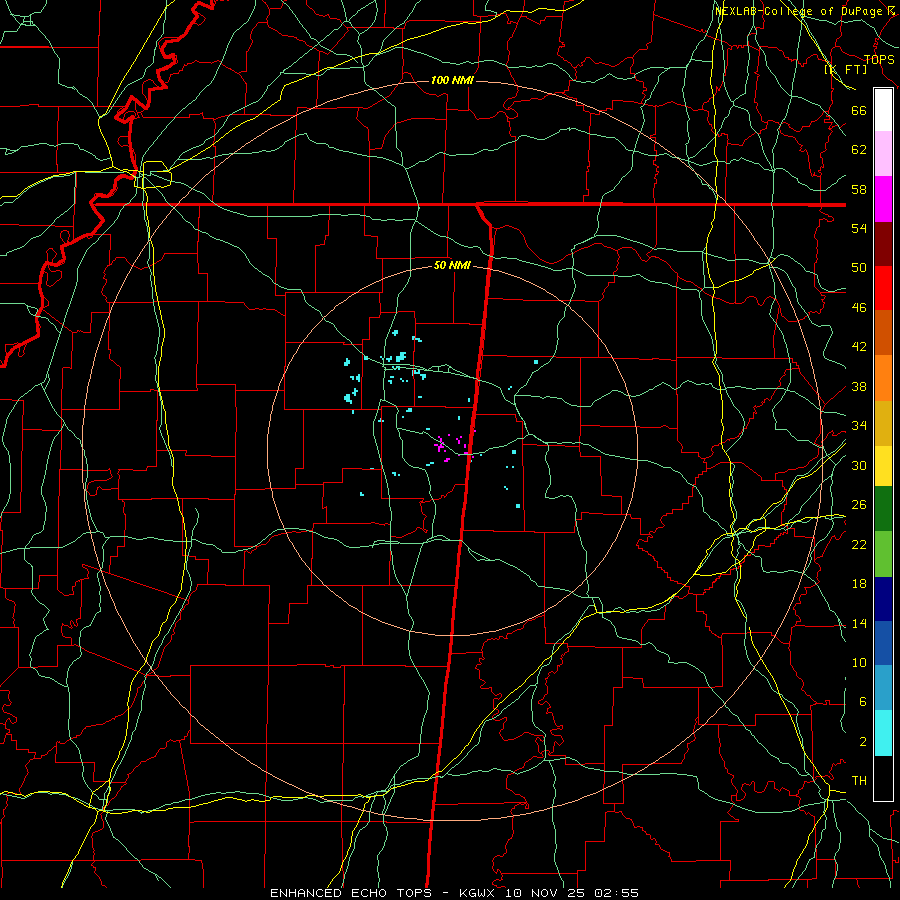Image resolution: width=900 pixels, height=900 pixels.
Task: Click the 02:55 timestamp in the caption
Action: coord(616,893)
